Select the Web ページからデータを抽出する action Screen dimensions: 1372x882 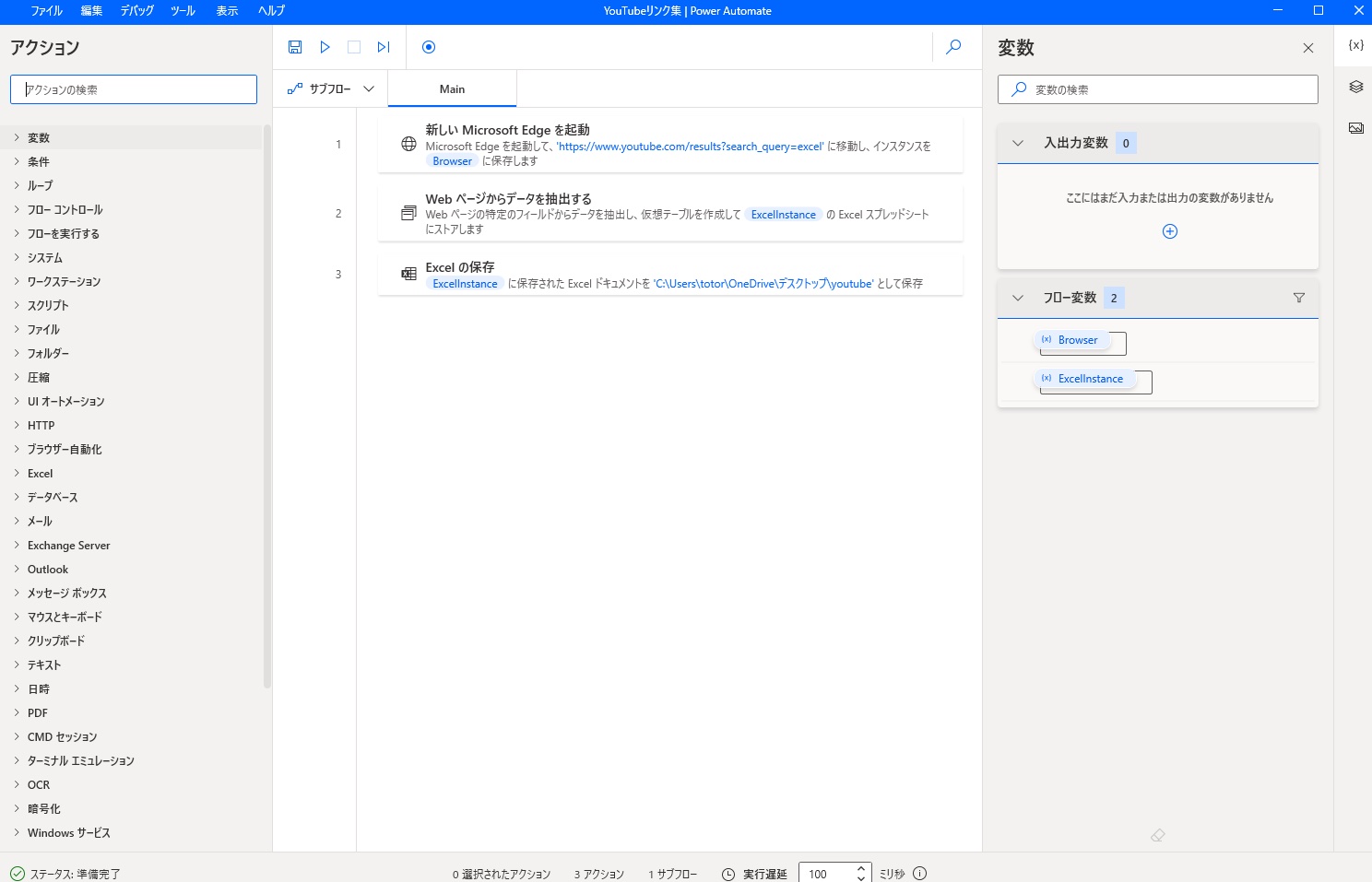tap(670, 213)
